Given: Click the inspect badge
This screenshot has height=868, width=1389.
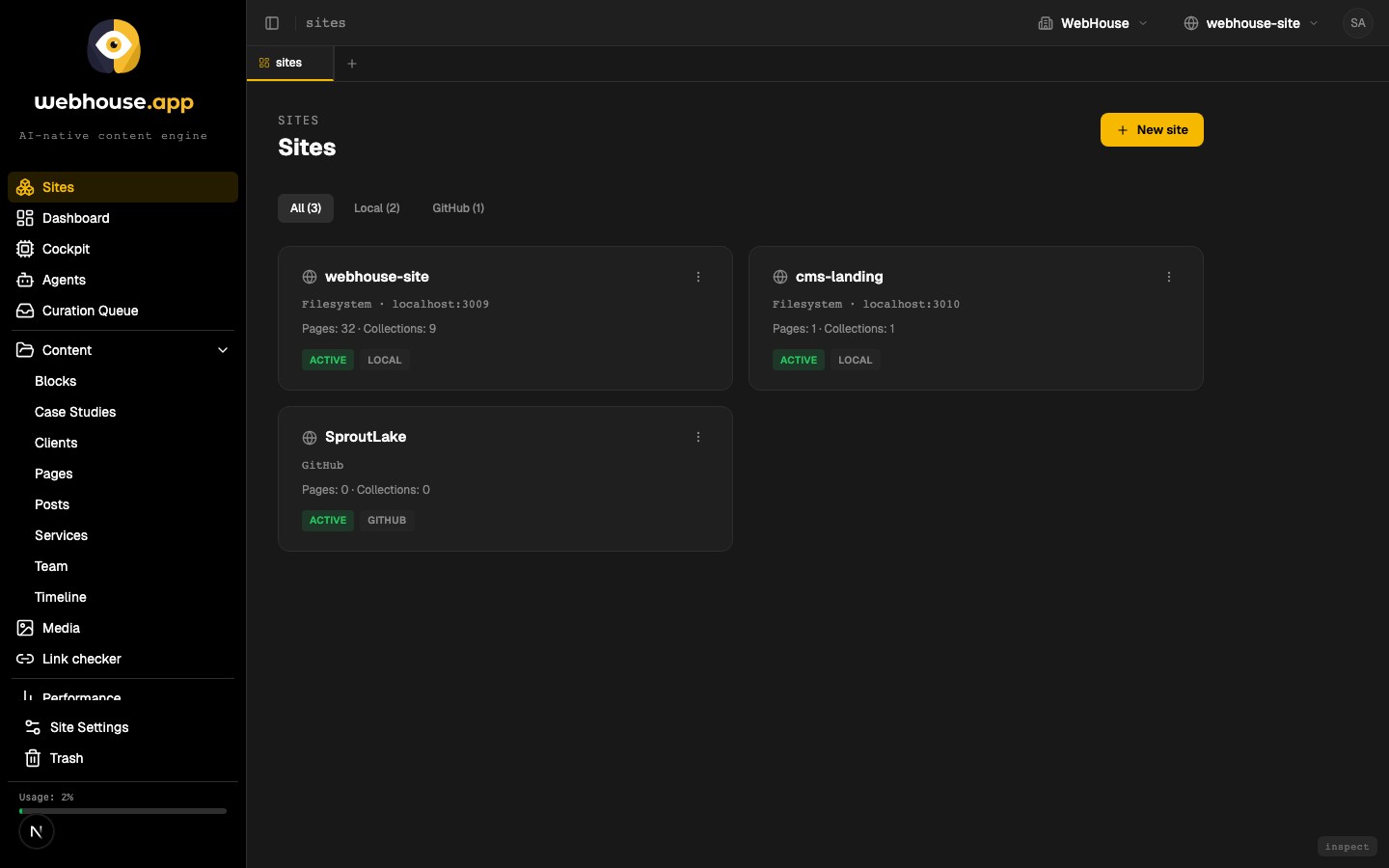Looking at the screenshot, I should (1347, 847).
